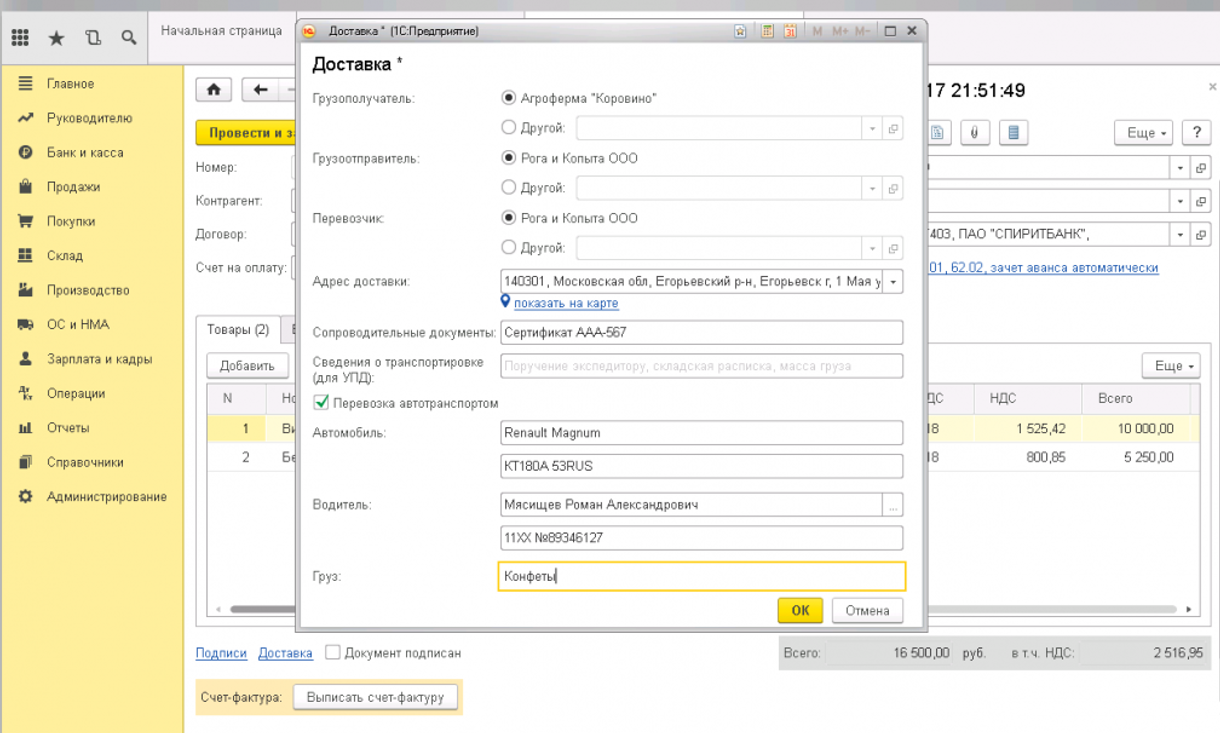Select 'Другой' radio for Перевозчик
Image resolution: width=1220 pixels, height=733 pixels.
(x=509, y=247)
